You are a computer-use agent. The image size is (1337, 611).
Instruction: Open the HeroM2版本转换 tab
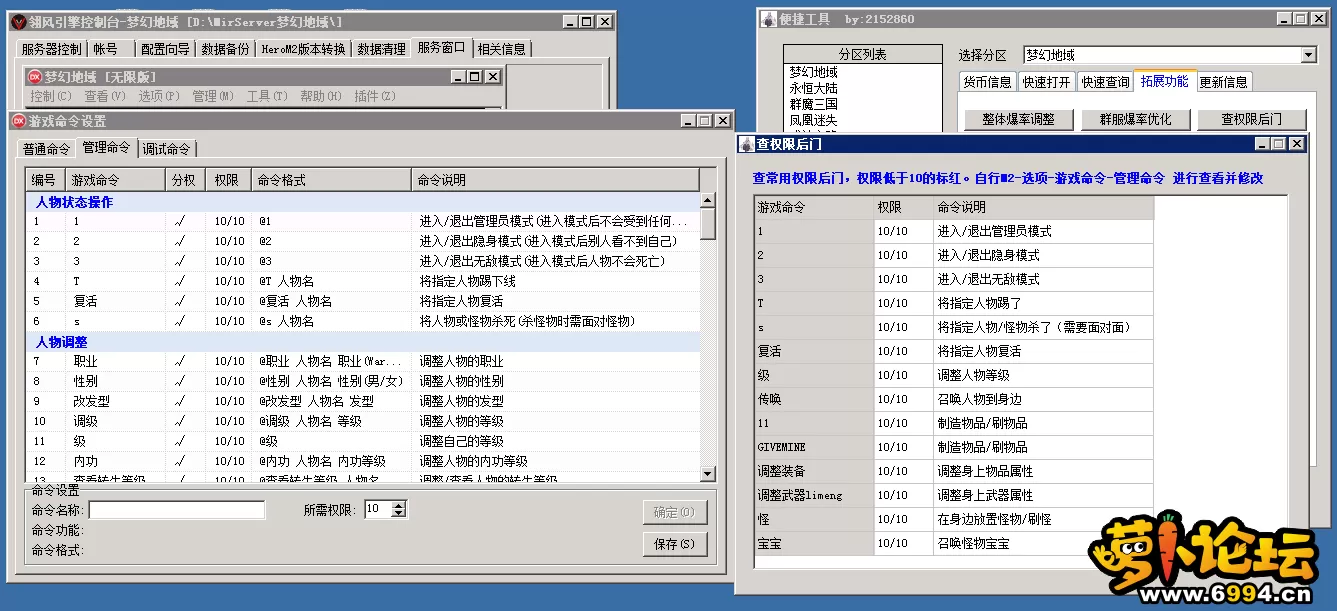point(303,49)
